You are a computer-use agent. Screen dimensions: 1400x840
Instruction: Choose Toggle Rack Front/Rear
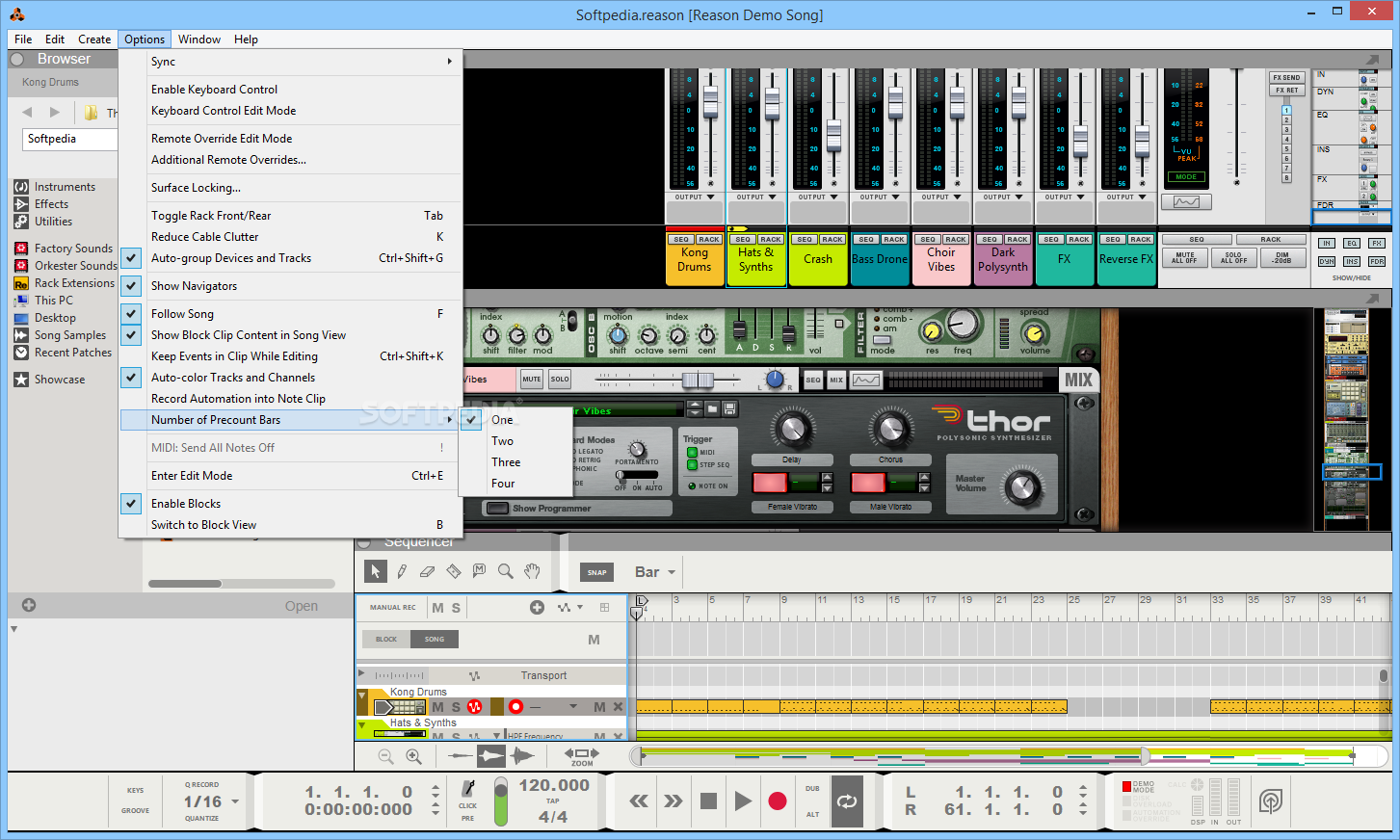[292, 216]
